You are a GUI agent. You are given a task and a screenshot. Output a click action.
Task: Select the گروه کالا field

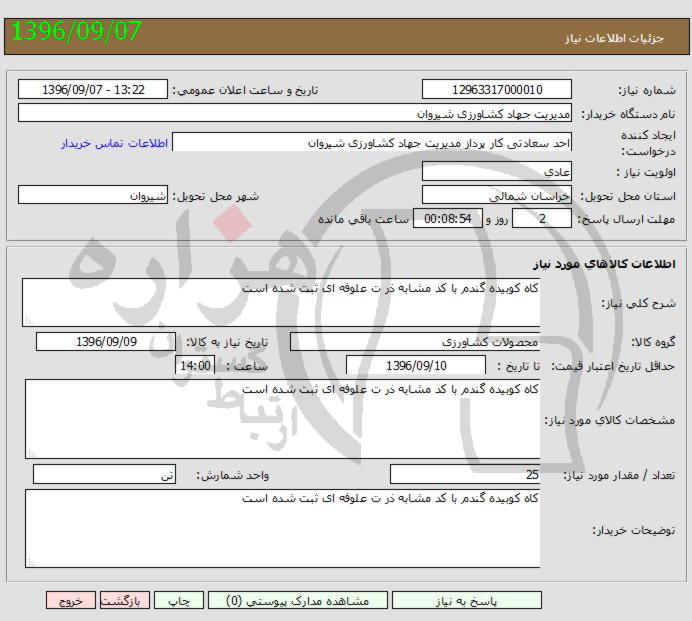(x=415, y=342)
